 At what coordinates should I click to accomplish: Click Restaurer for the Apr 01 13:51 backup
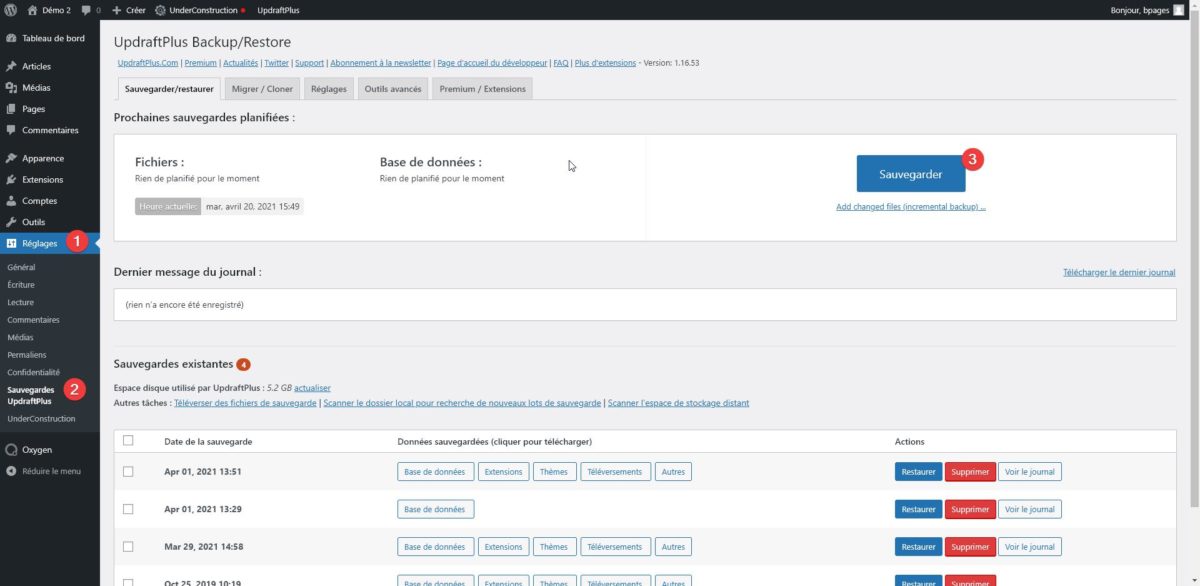point(918,471)
